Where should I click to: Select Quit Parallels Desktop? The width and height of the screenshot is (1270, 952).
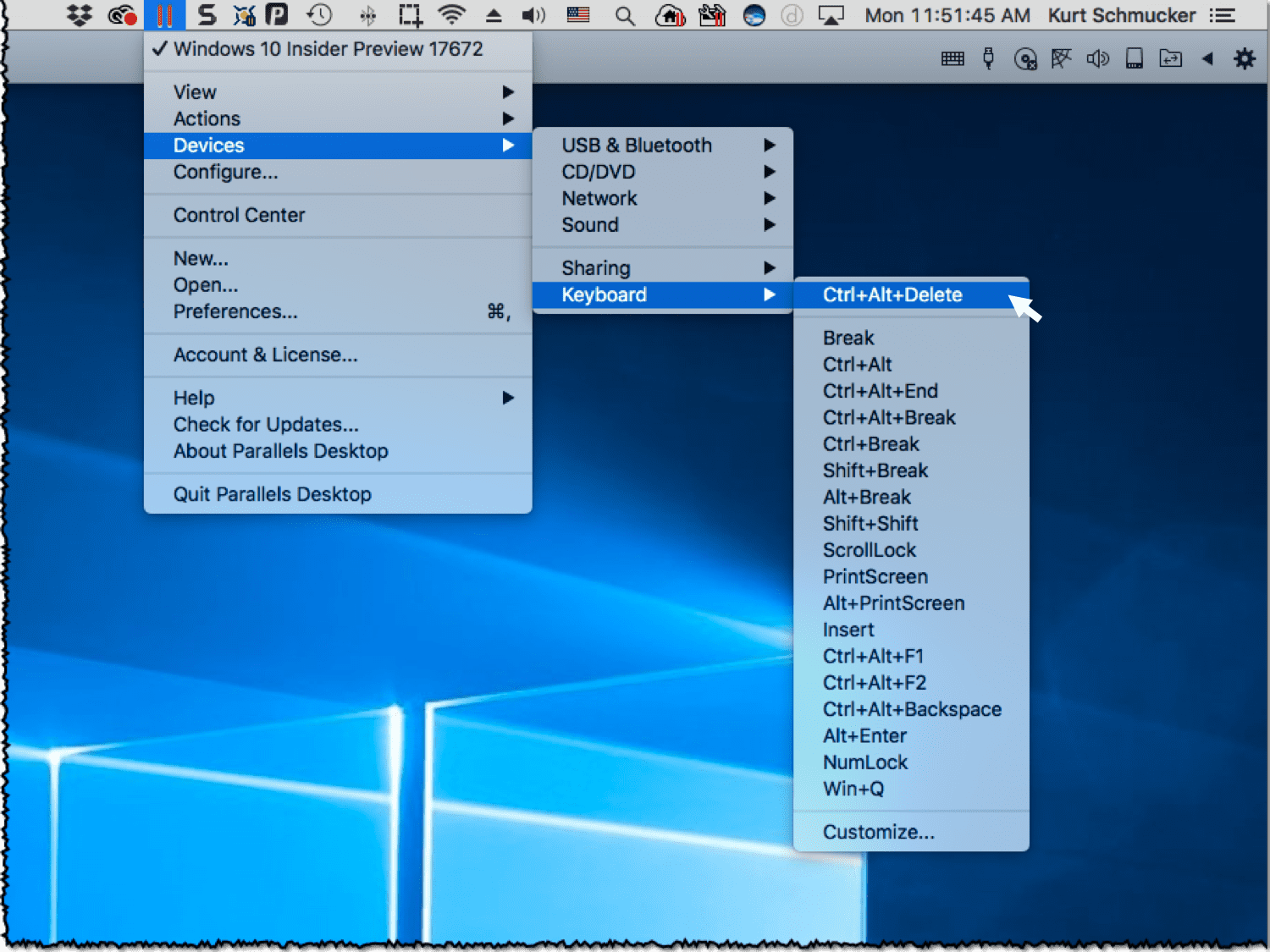273,494
